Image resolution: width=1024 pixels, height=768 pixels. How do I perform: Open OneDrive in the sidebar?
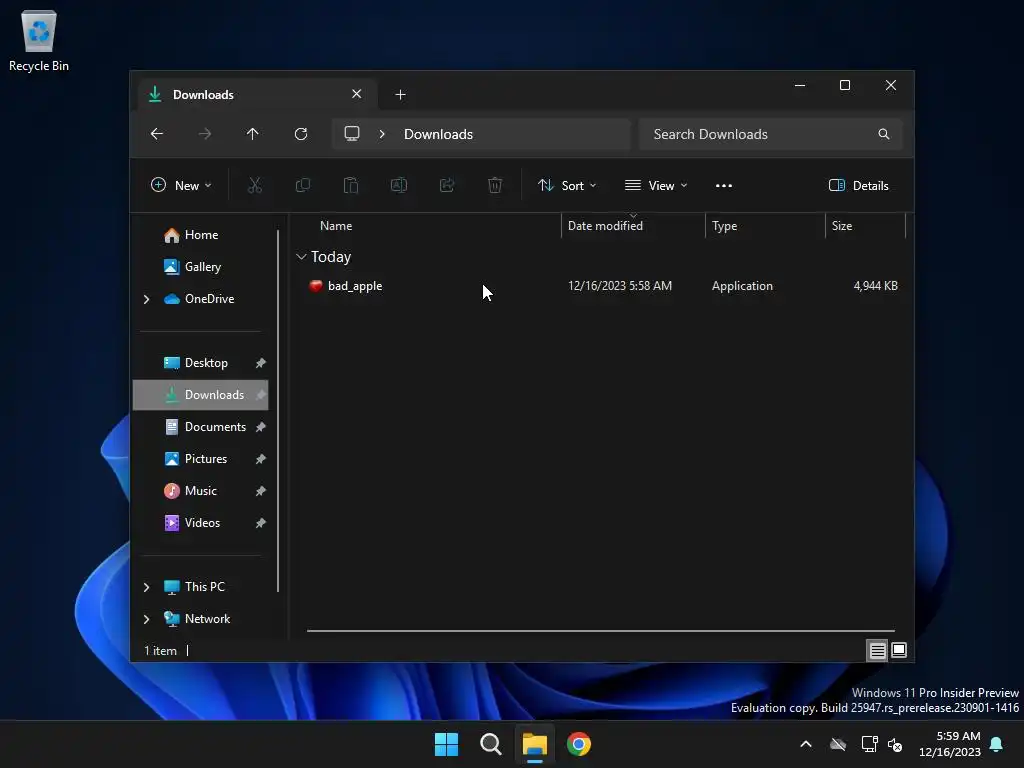tap(209, 299)
